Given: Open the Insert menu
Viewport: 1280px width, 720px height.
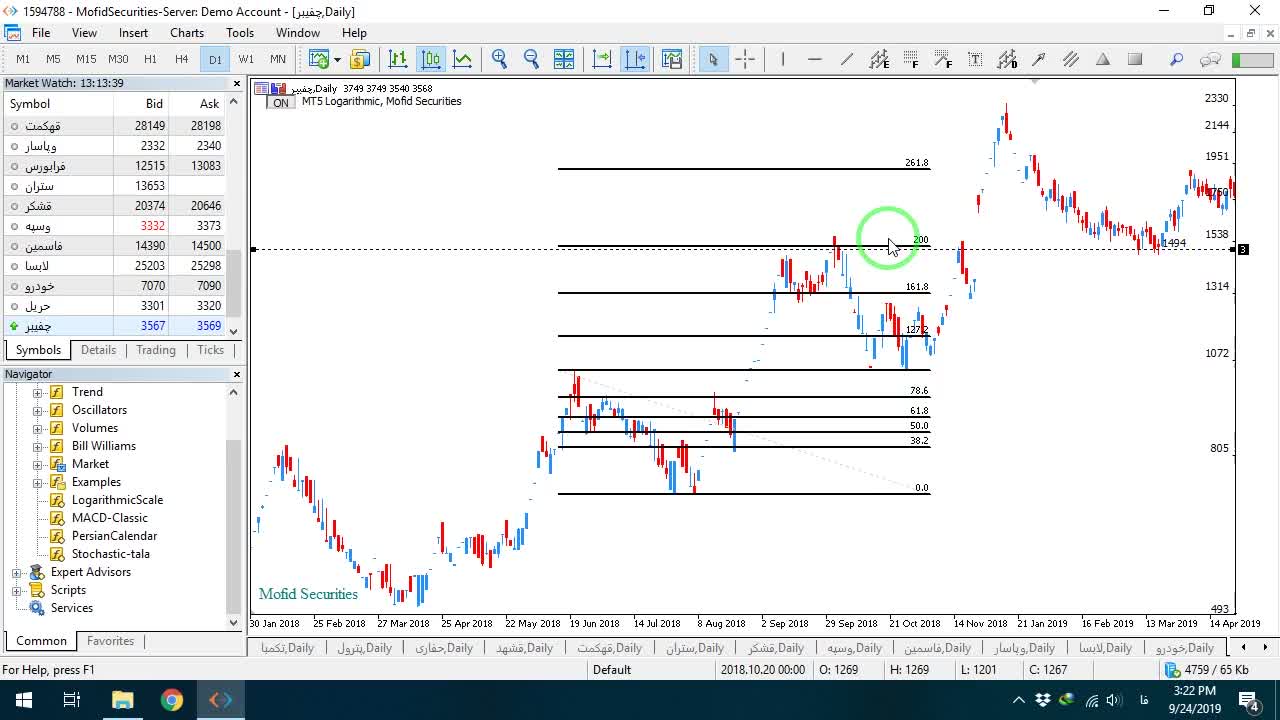Looking at the screenshot, I should tap(133, 33).
